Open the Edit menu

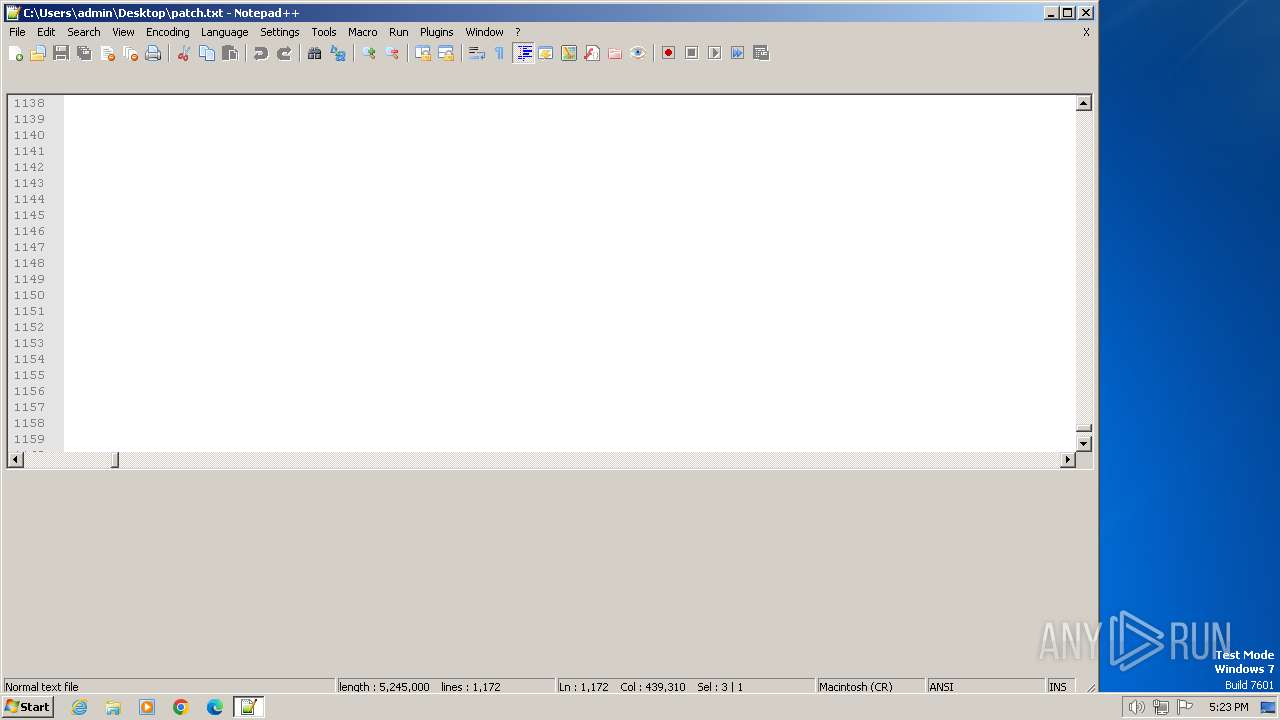(46, 32)
